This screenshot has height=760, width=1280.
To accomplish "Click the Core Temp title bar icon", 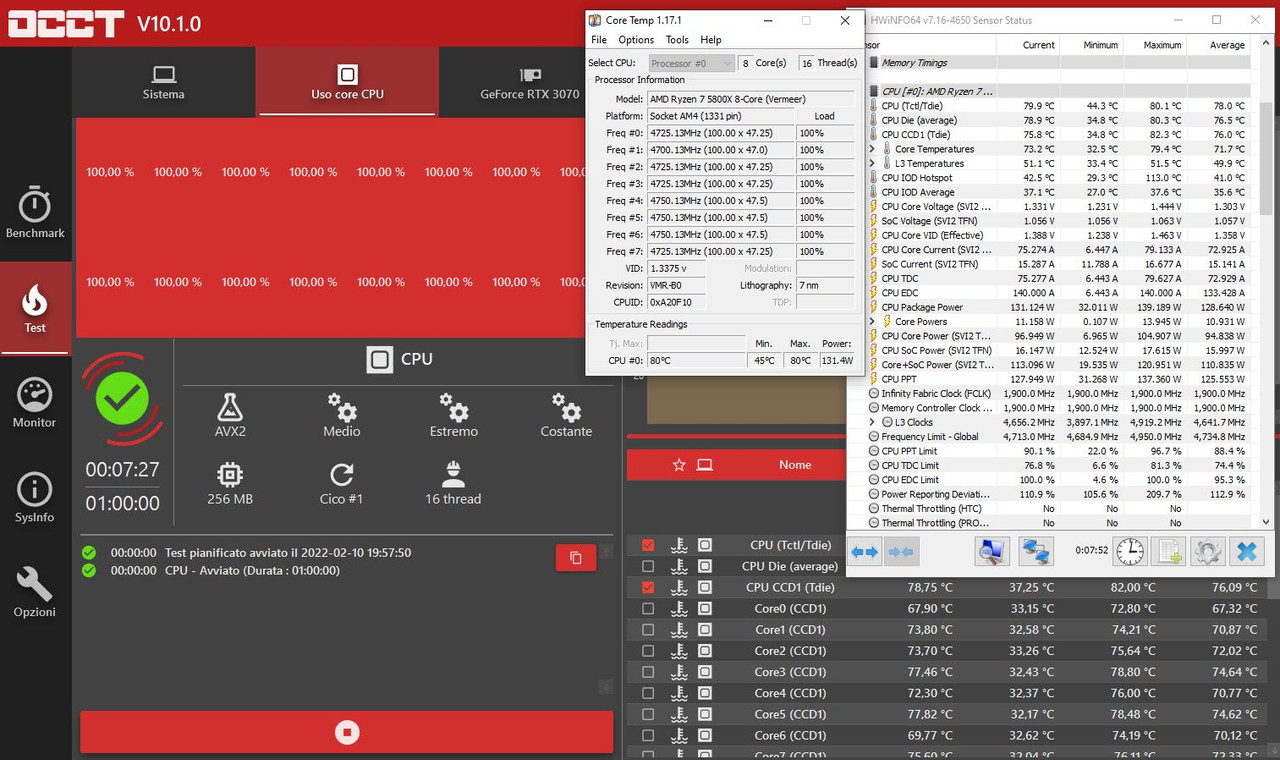I will (594, 20).
